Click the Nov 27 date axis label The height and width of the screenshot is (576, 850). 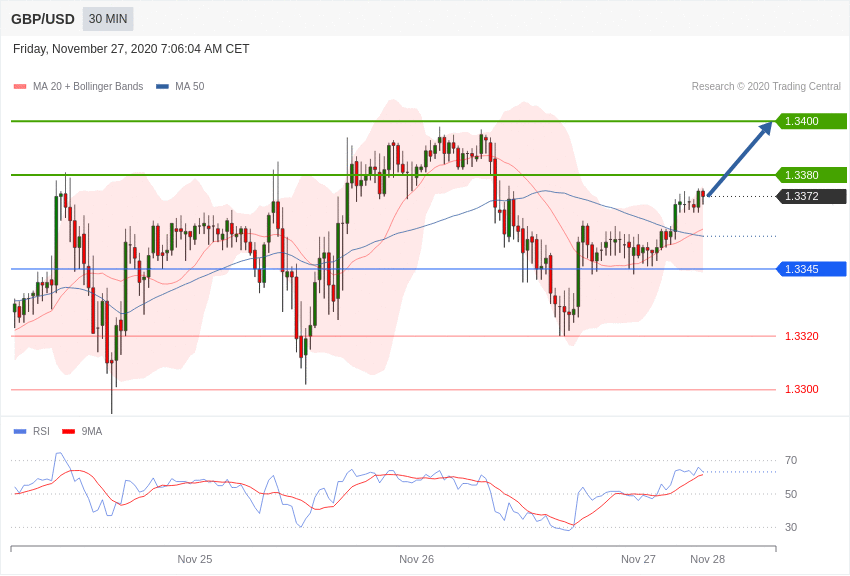pyautogui.click(x=638, y=559)
